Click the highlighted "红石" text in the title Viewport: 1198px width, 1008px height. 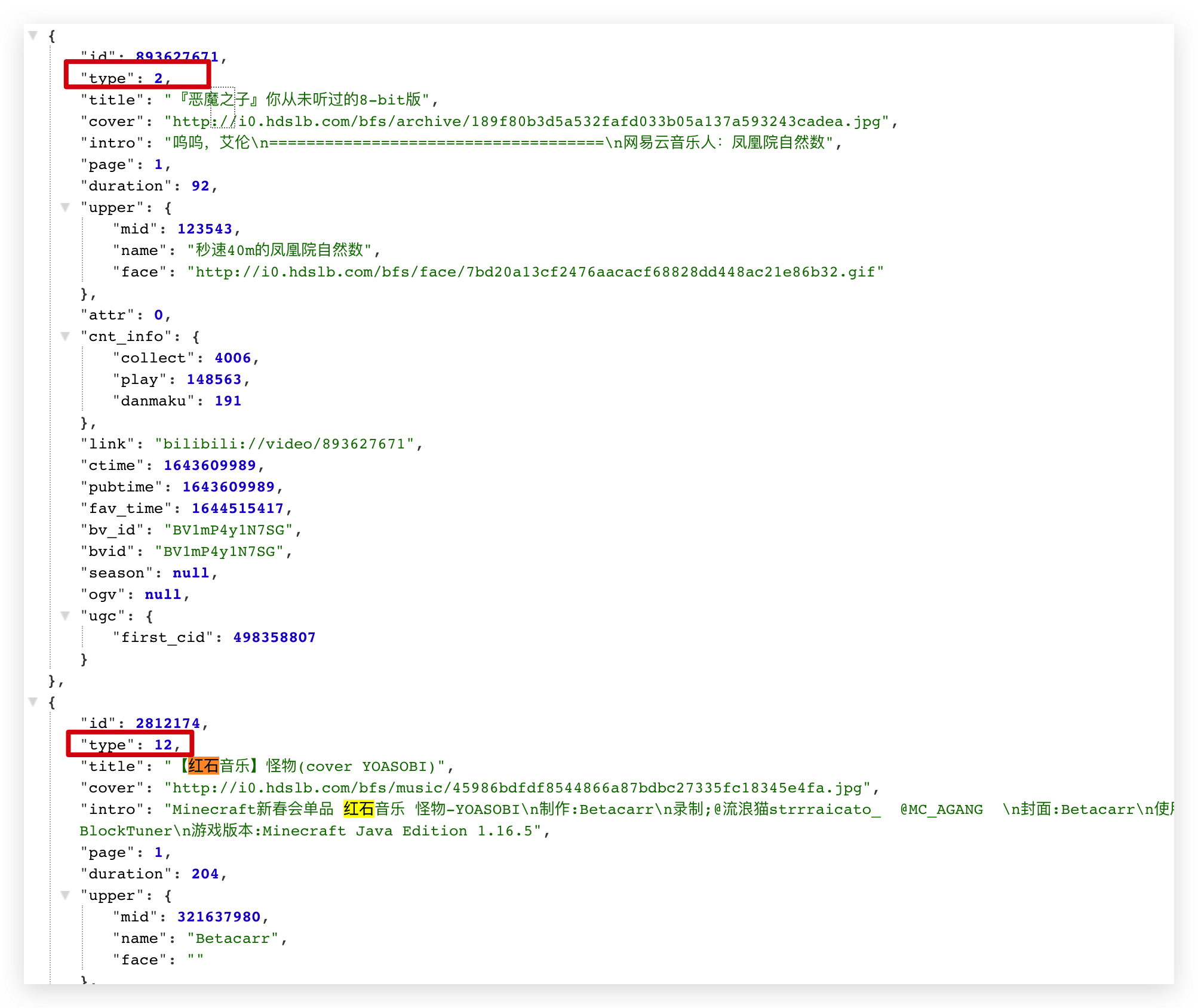[x=204, y=766]
